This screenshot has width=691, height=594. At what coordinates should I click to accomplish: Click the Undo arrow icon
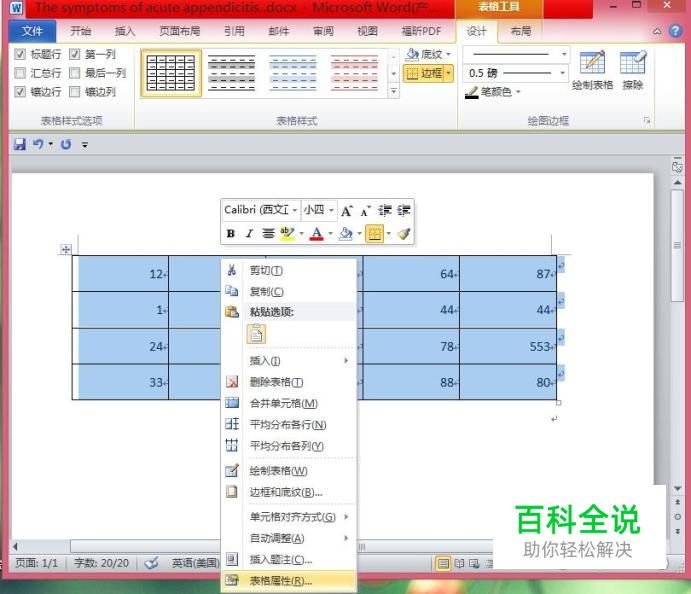[38, 144]
